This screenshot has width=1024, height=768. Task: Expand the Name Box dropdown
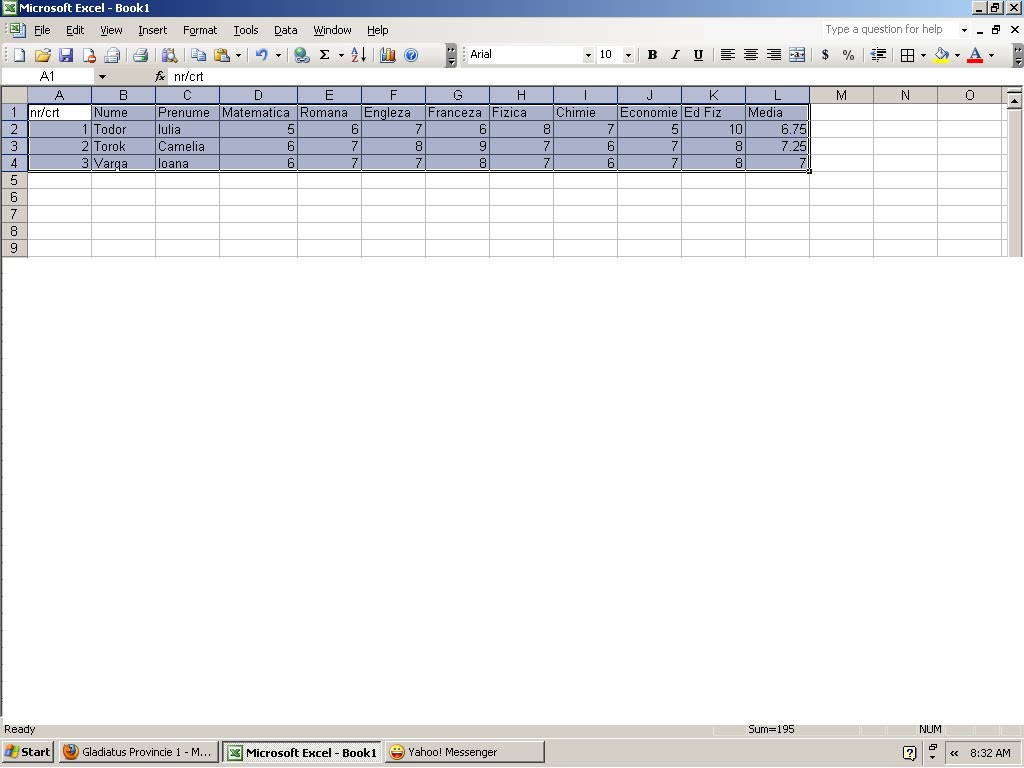point(103,76)
